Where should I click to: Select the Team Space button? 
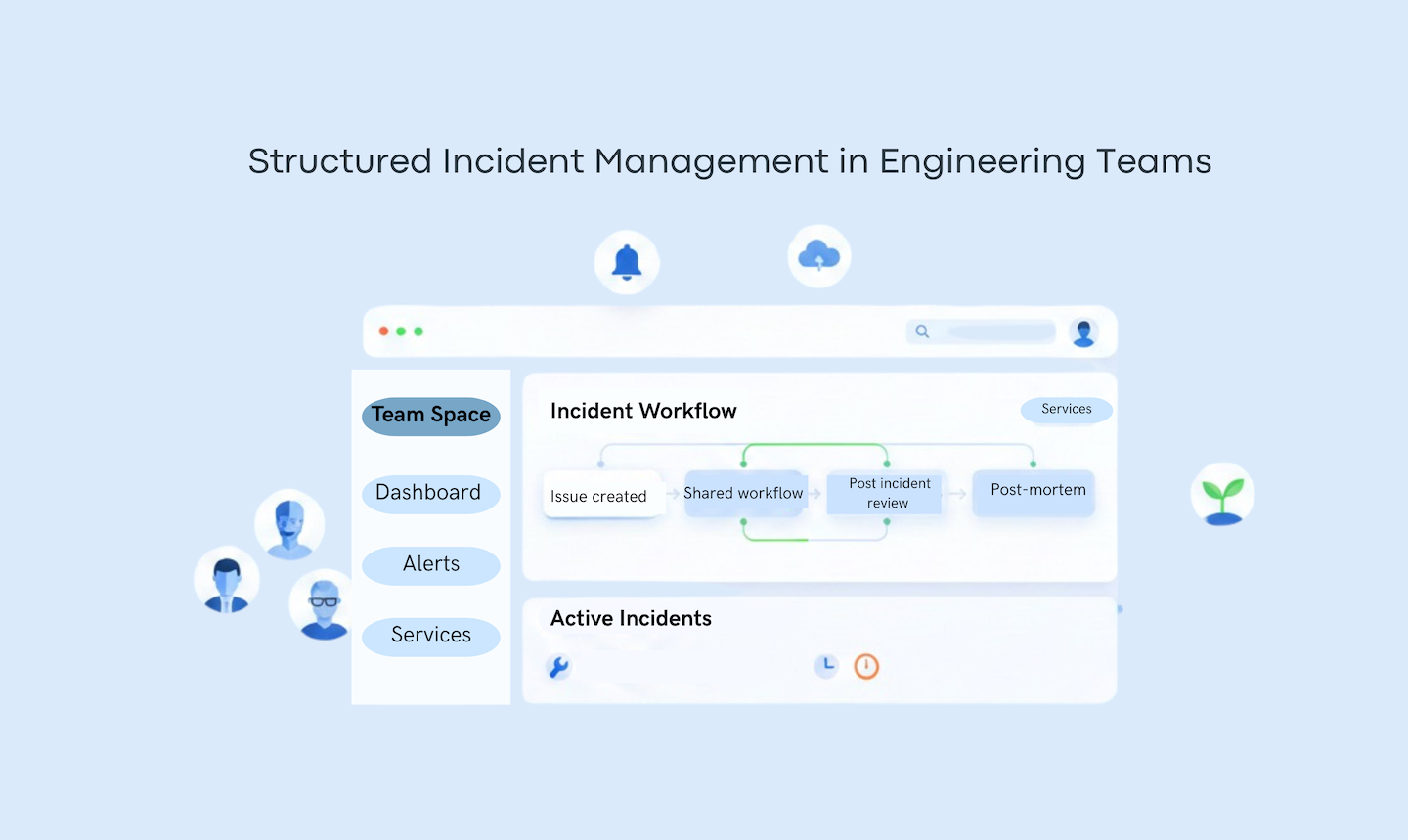pyautogui.click(x=430, y=416)
